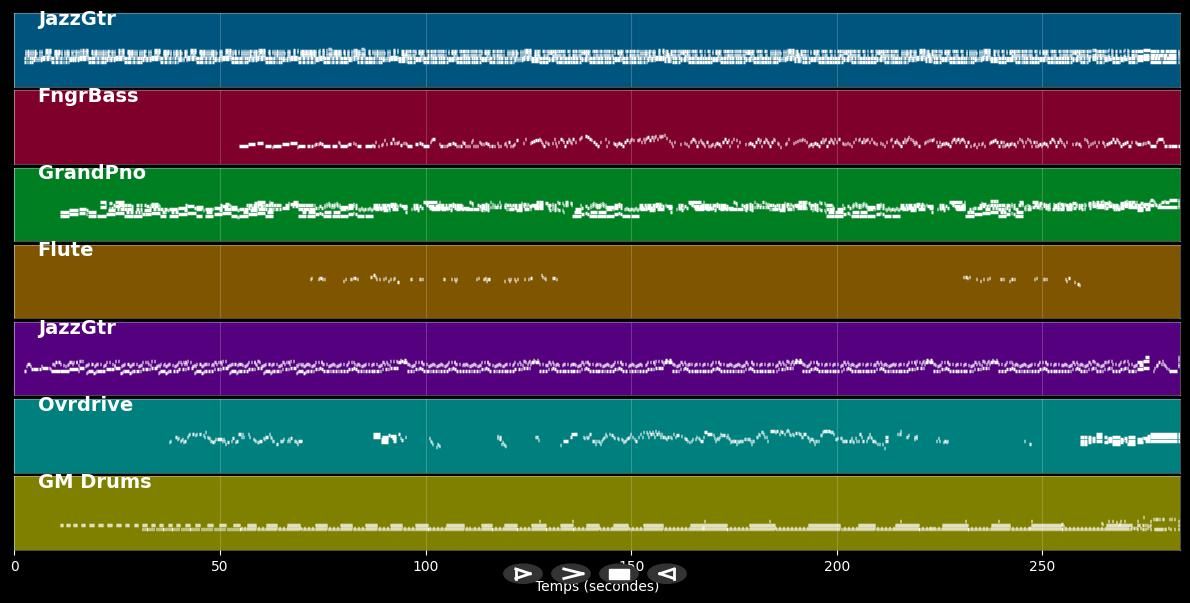Click the 0 second mark on time axis
The height and width of the screenshot is (603, 1190).
(15, 567)
